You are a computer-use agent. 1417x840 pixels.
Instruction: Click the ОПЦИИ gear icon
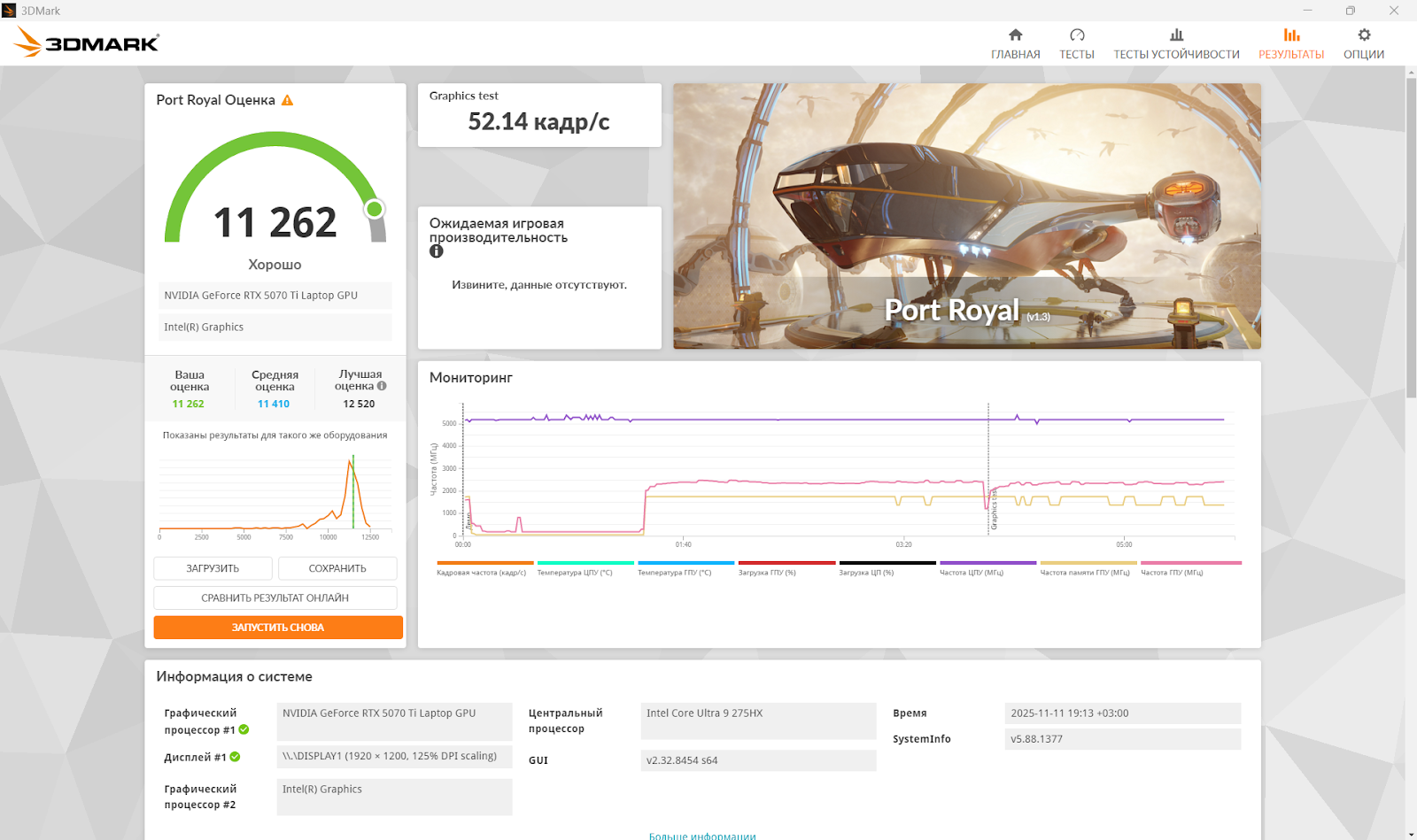[1364, 35]
